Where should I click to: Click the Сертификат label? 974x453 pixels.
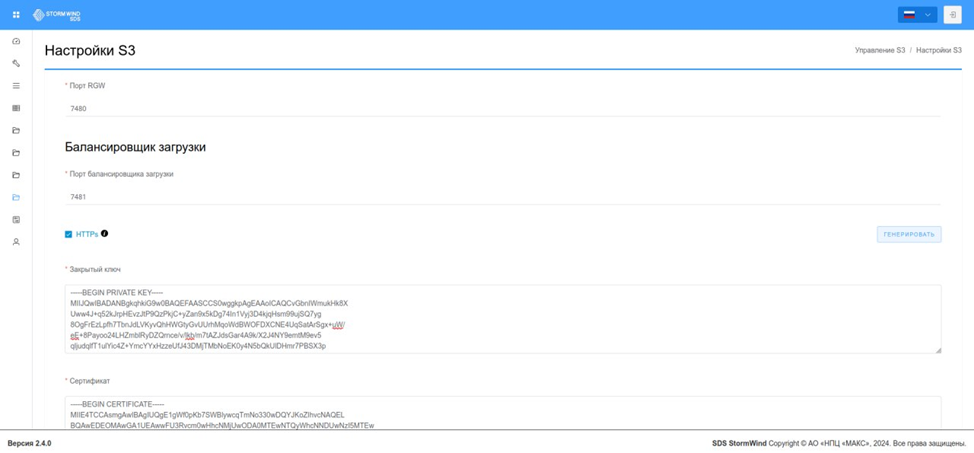coord(90,380)
